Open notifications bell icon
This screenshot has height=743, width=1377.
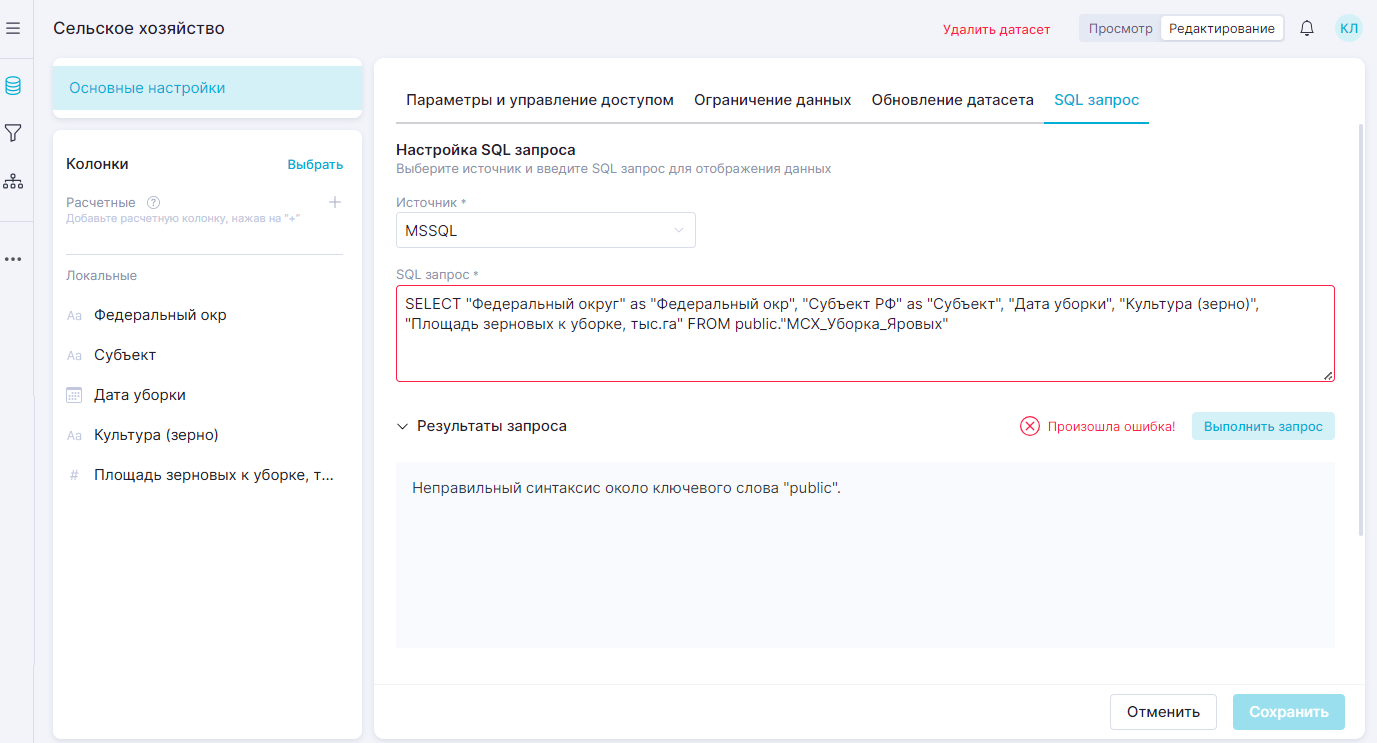click(x=1306, y=29)
